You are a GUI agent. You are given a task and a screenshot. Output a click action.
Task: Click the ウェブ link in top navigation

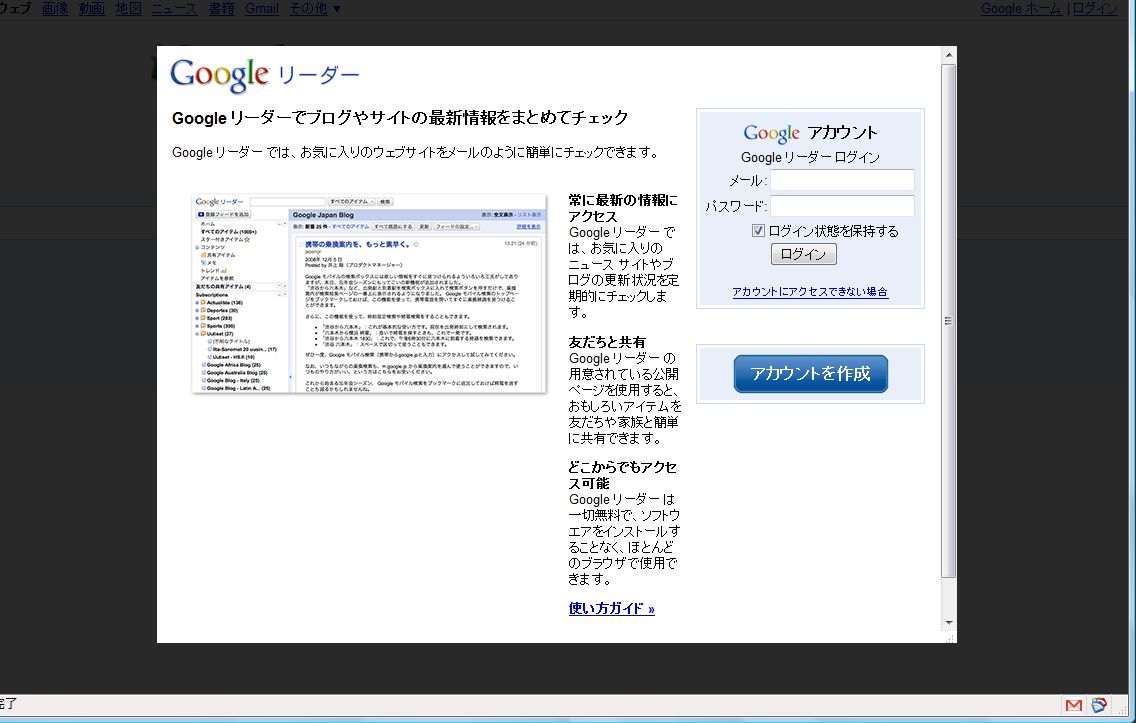click(15, 9)
